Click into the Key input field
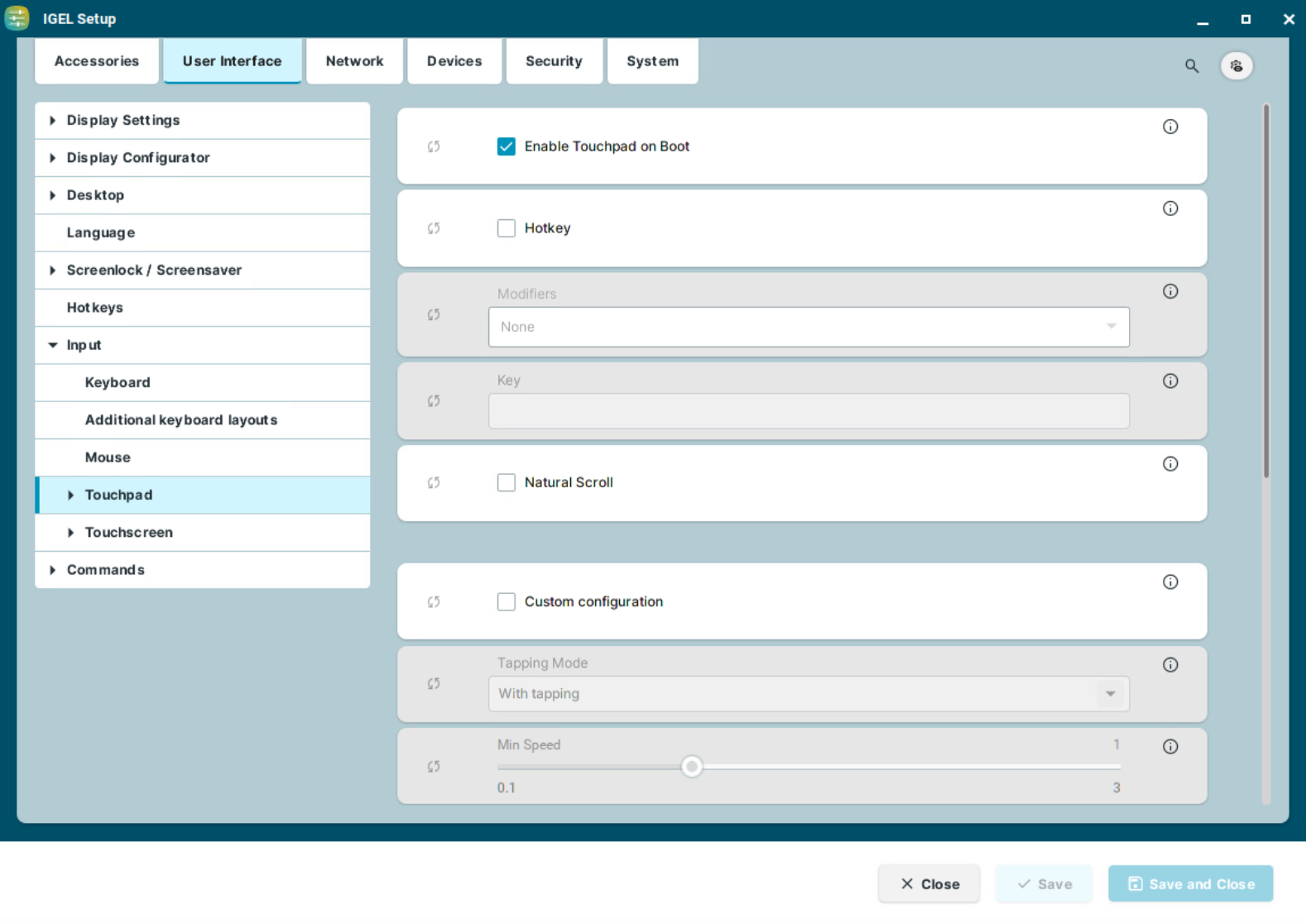The image size is (1306, 924). pyautogui.click(x=808, y=411)
